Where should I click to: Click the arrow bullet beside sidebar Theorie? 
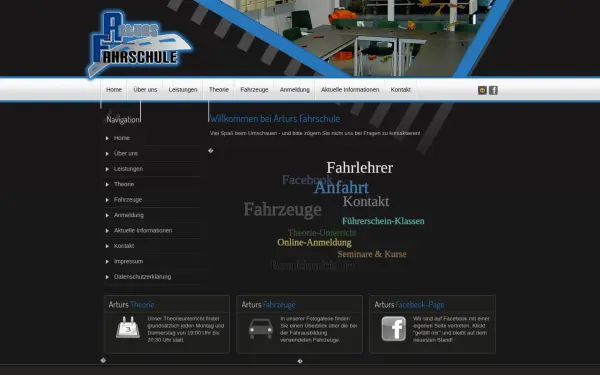tap(107, 184)
